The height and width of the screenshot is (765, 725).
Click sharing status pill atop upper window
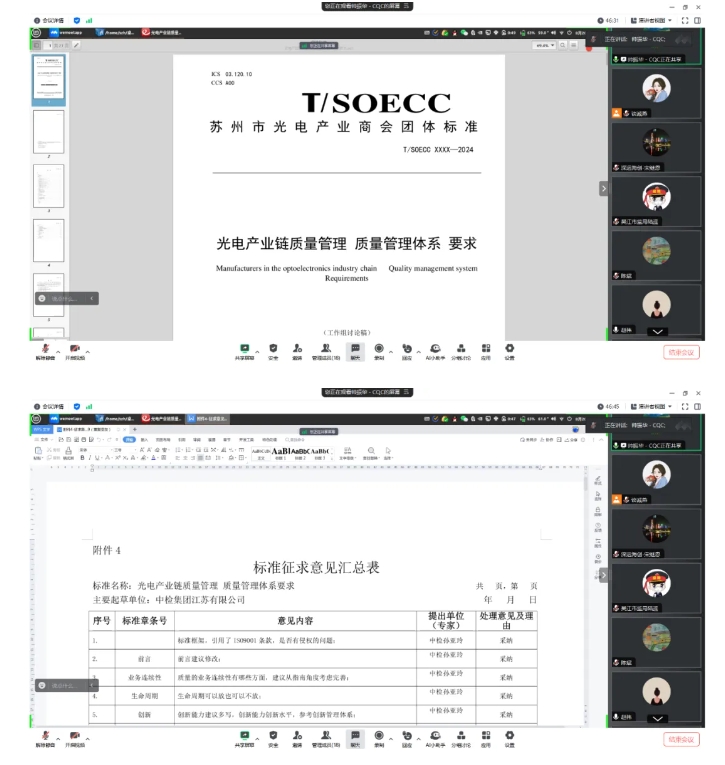[x=367, y=6]
